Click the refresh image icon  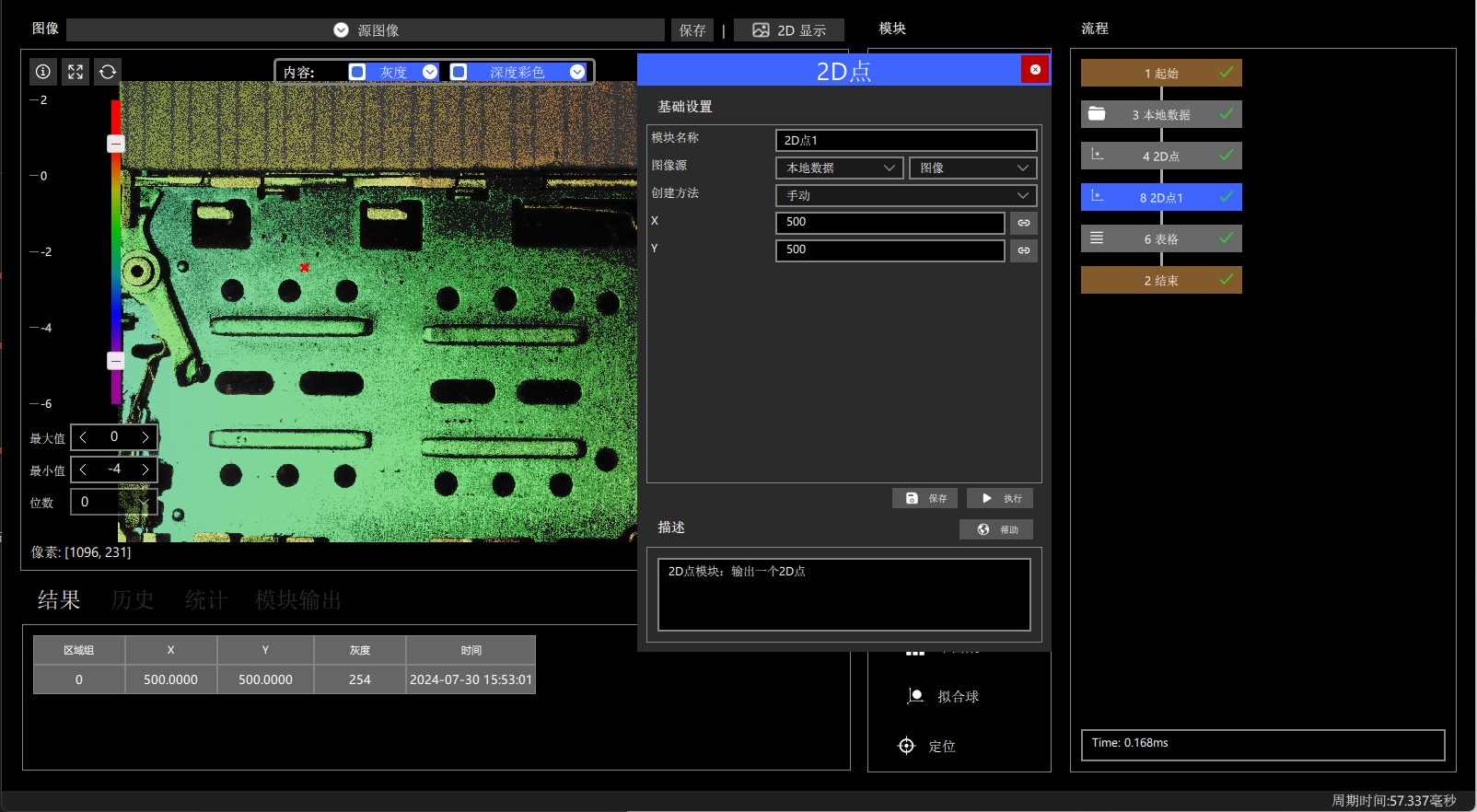[x=108, y=72]
